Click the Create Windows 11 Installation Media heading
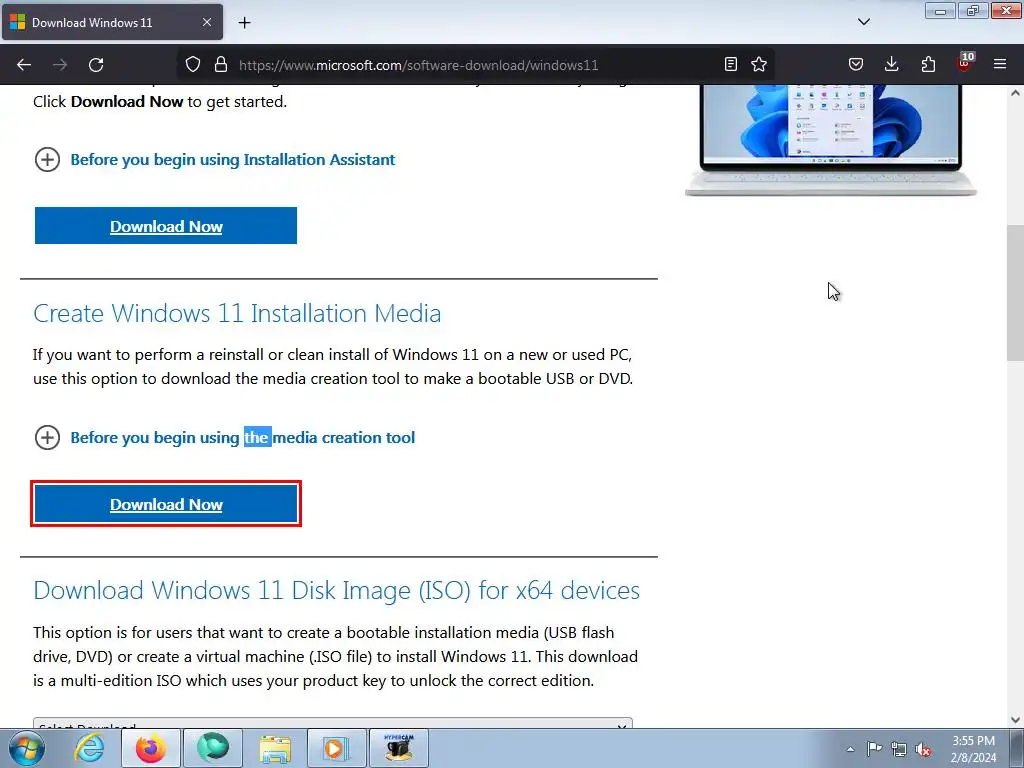Image resolution: width=1024 pixels, height=768 pixels. click(237, 313)
